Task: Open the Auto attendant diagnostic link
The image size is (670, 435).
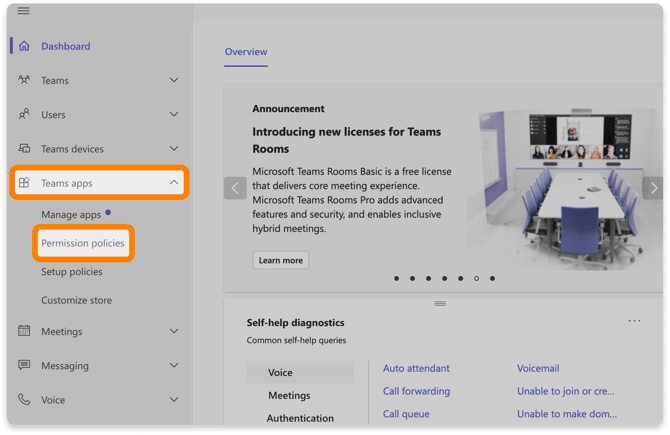Action: click(x=416, y=368)
